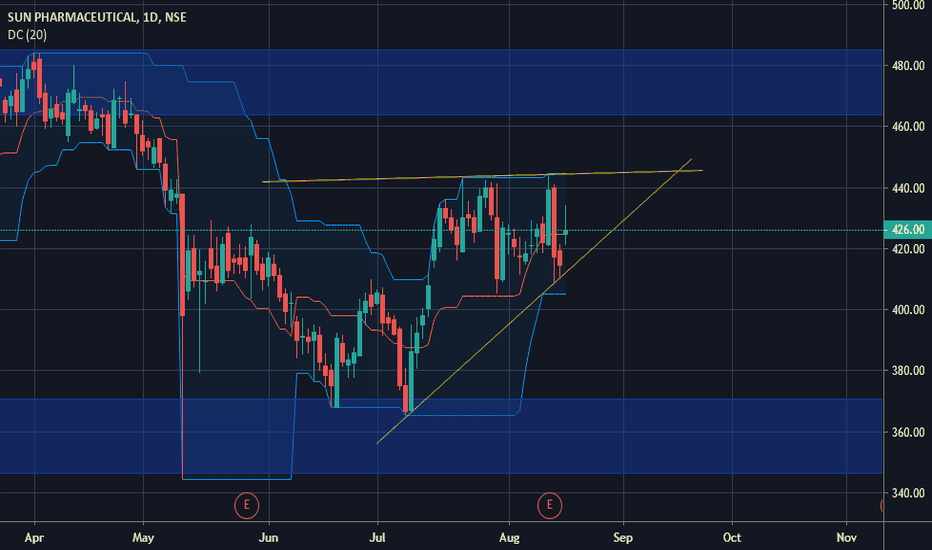
Task: Click the 380.00 price axis label
Action: [x=908, y=371]
